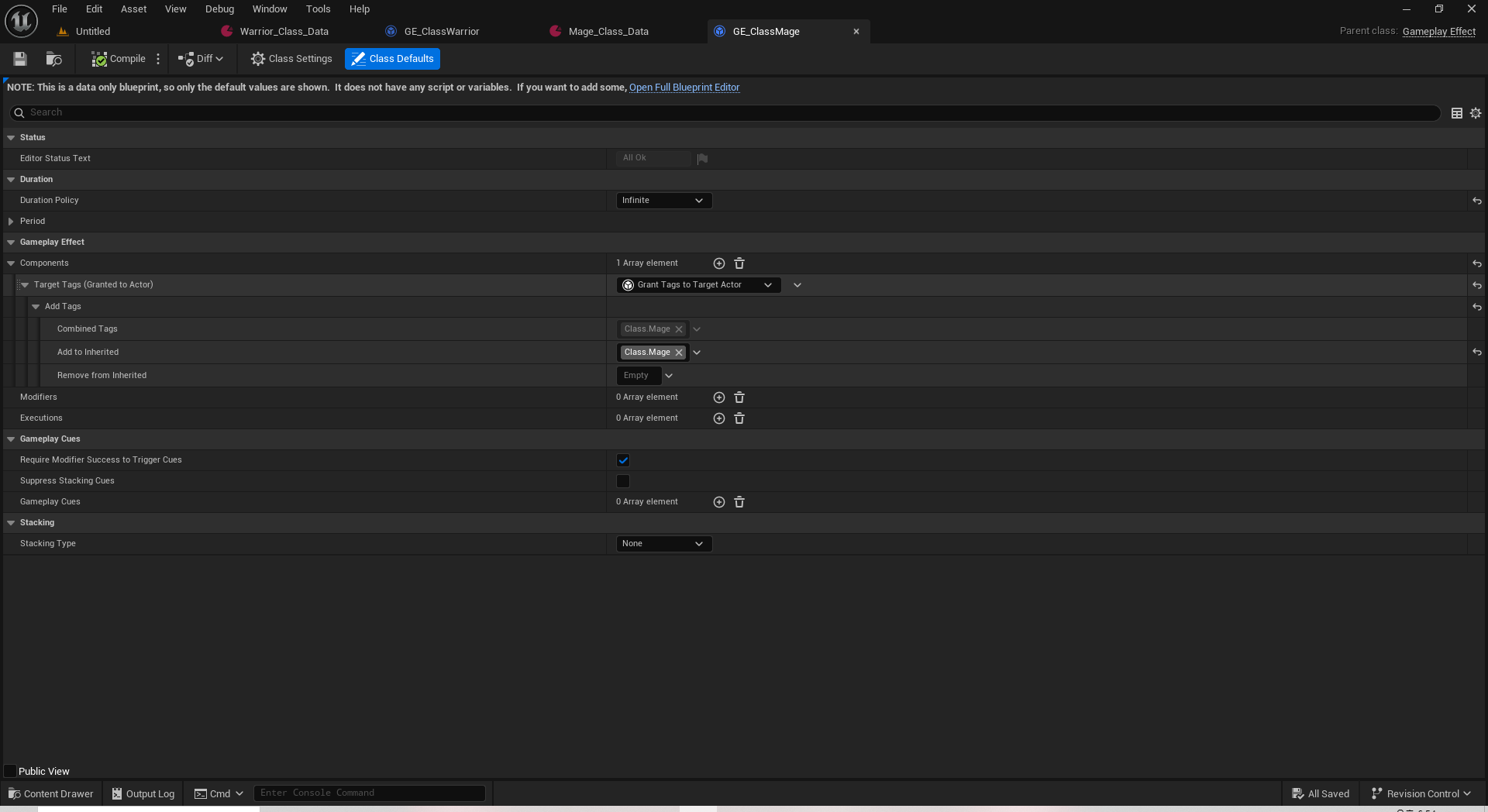The image size is (1488, 812).
Task: Open the Class Settings panel
Action: pyautogui.click(x=291, y=59)
